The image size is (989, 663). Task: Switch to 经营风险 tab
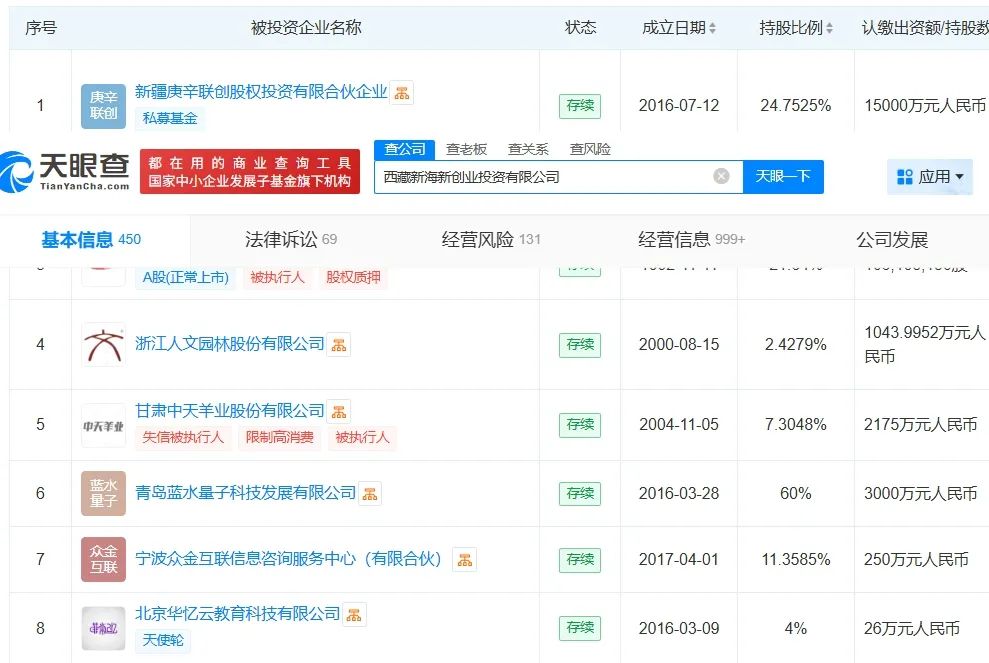pyautogui.click(x=490, y=240)
